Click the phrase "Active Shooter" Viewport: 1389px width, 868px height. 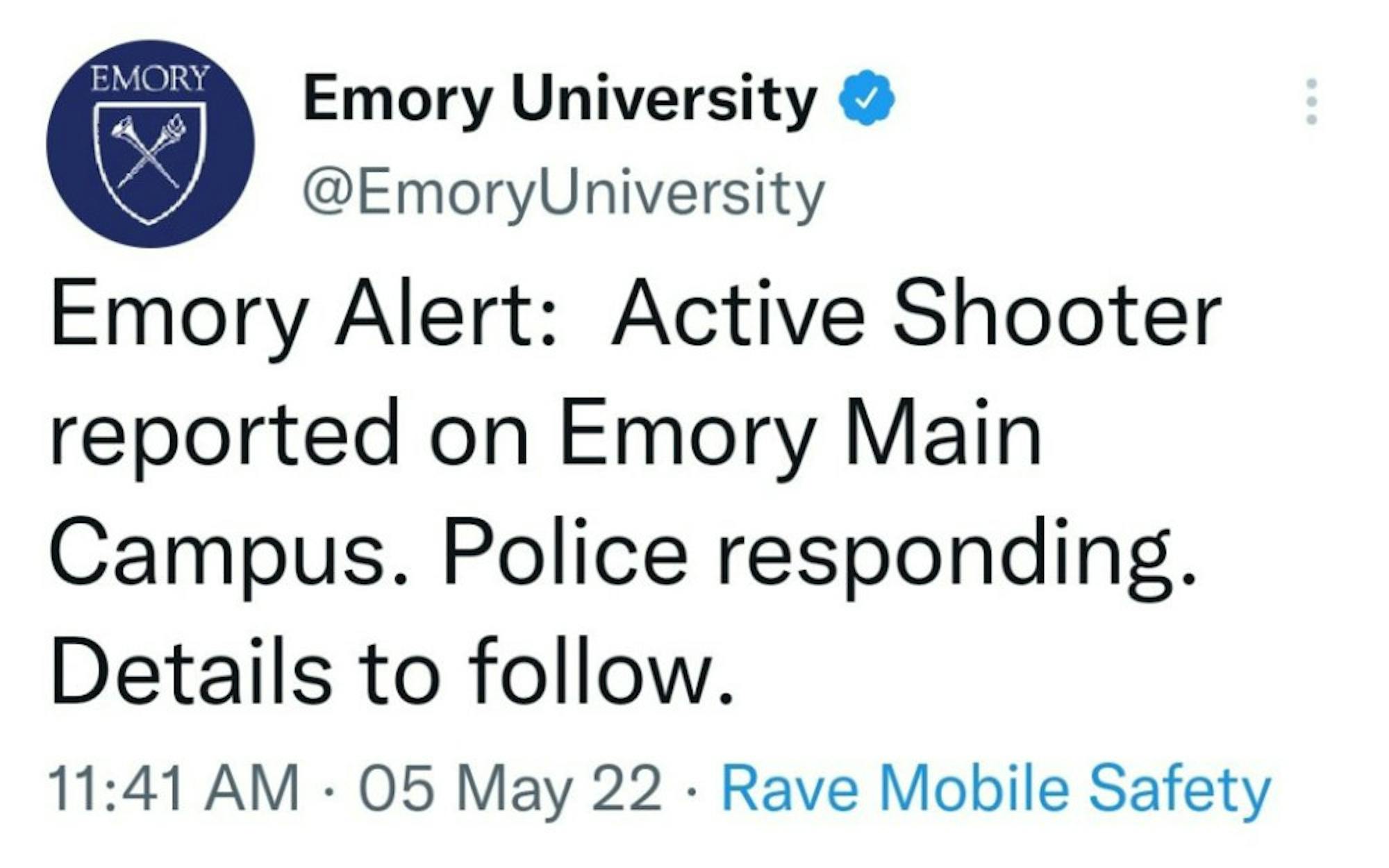915,312
